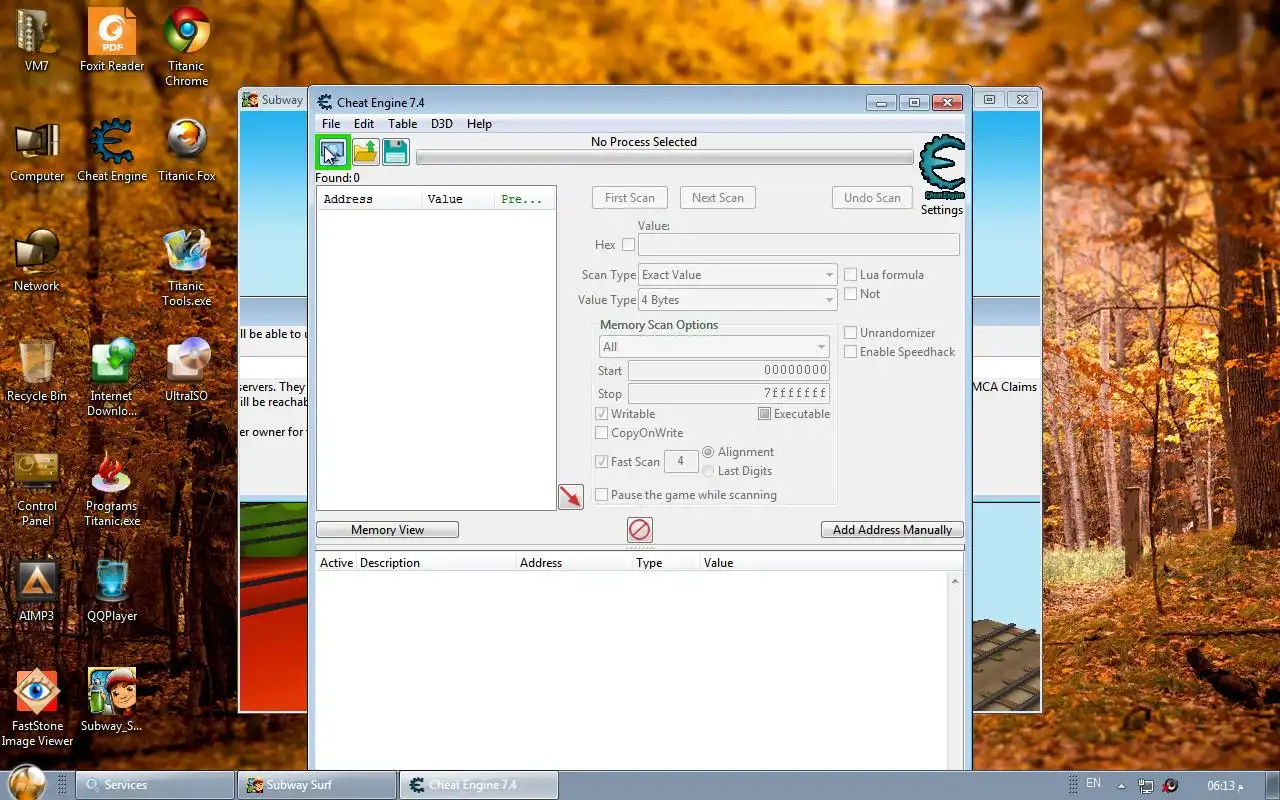Click the Undo Scan button
1280x800 pixels.
pyautogui.click(x=872, y=198)
